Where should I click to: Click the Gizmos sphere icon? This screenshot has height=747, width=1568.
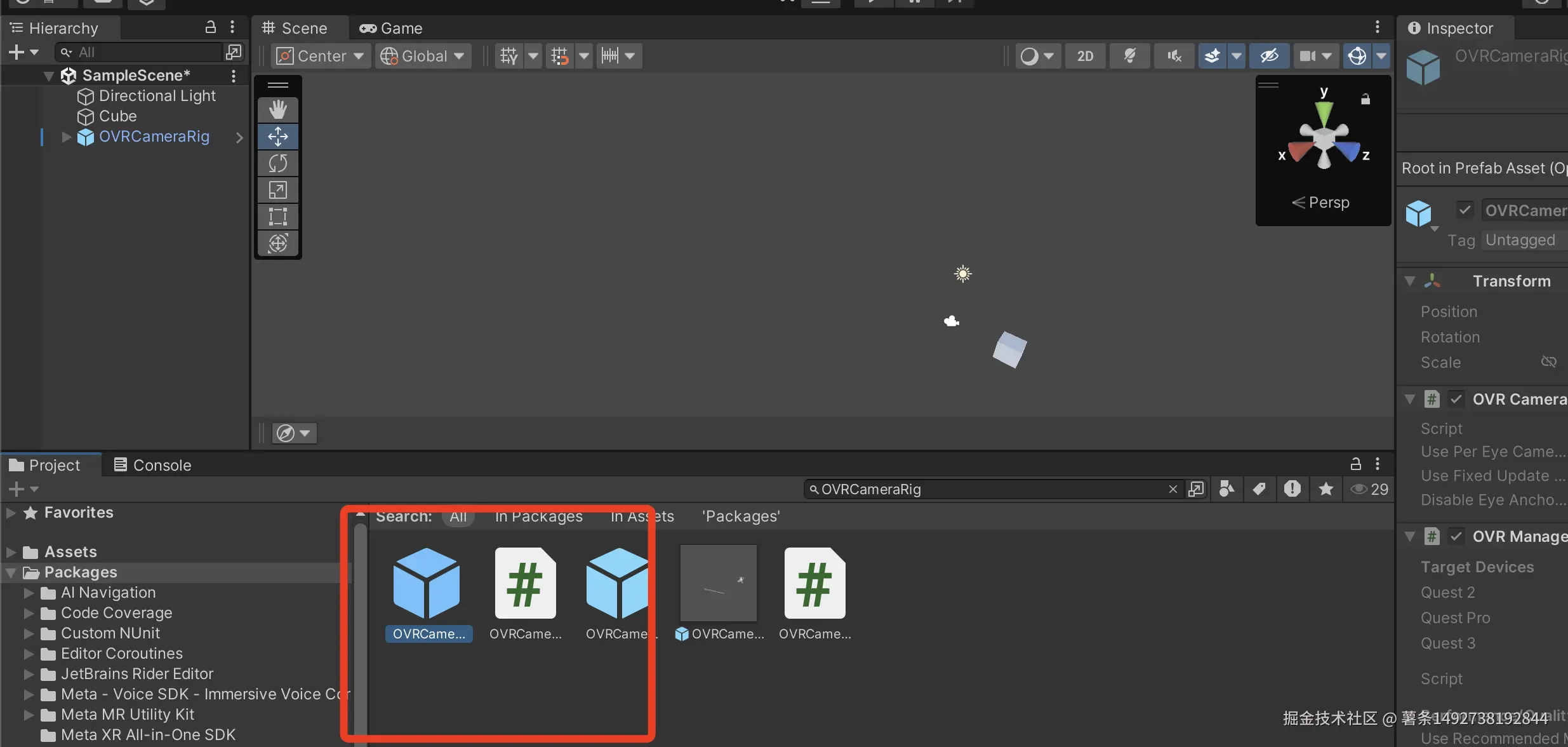(x=1357, y=56)
